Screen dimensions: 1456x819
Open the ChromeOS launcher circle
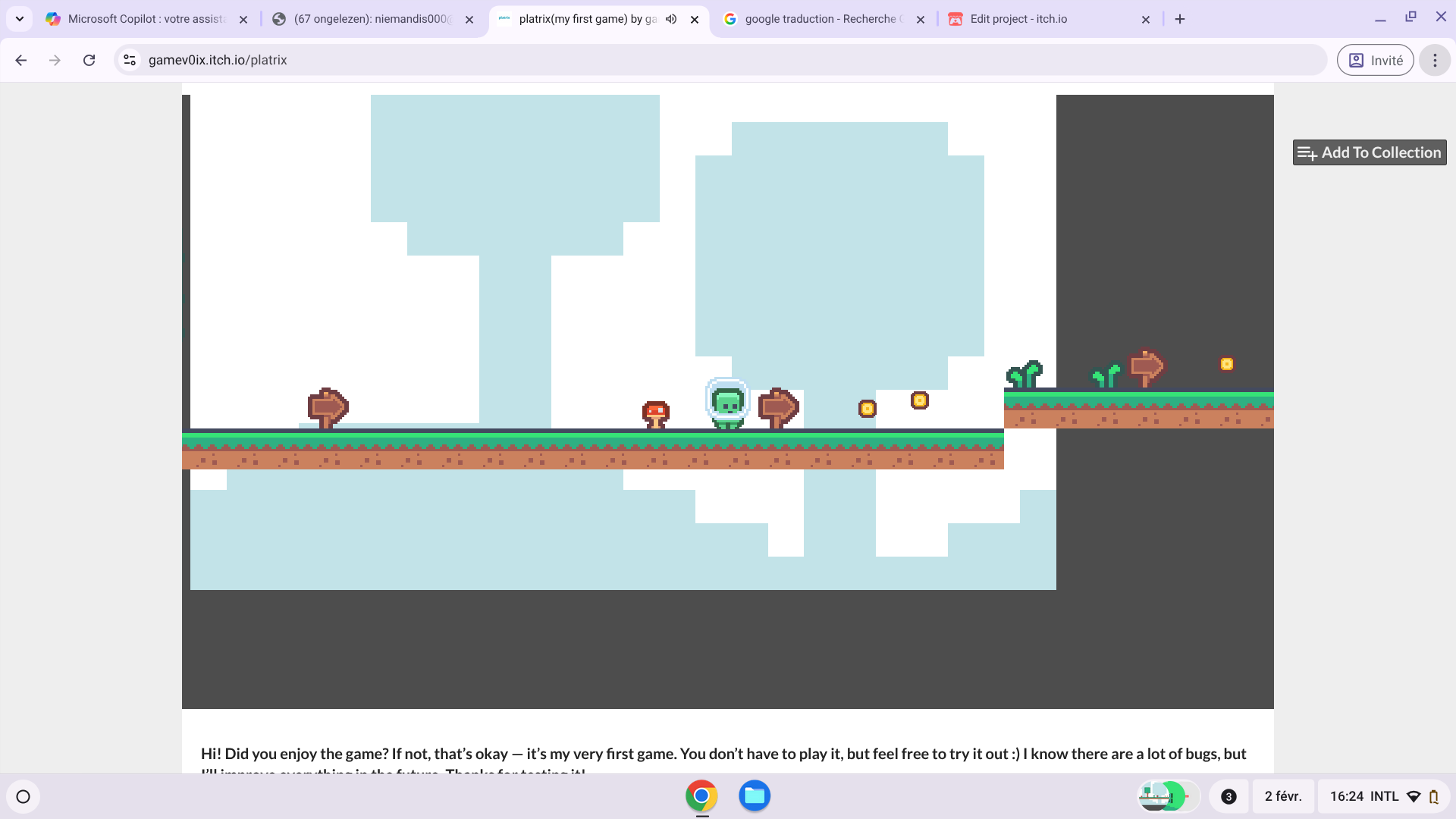tap(23, 796)
